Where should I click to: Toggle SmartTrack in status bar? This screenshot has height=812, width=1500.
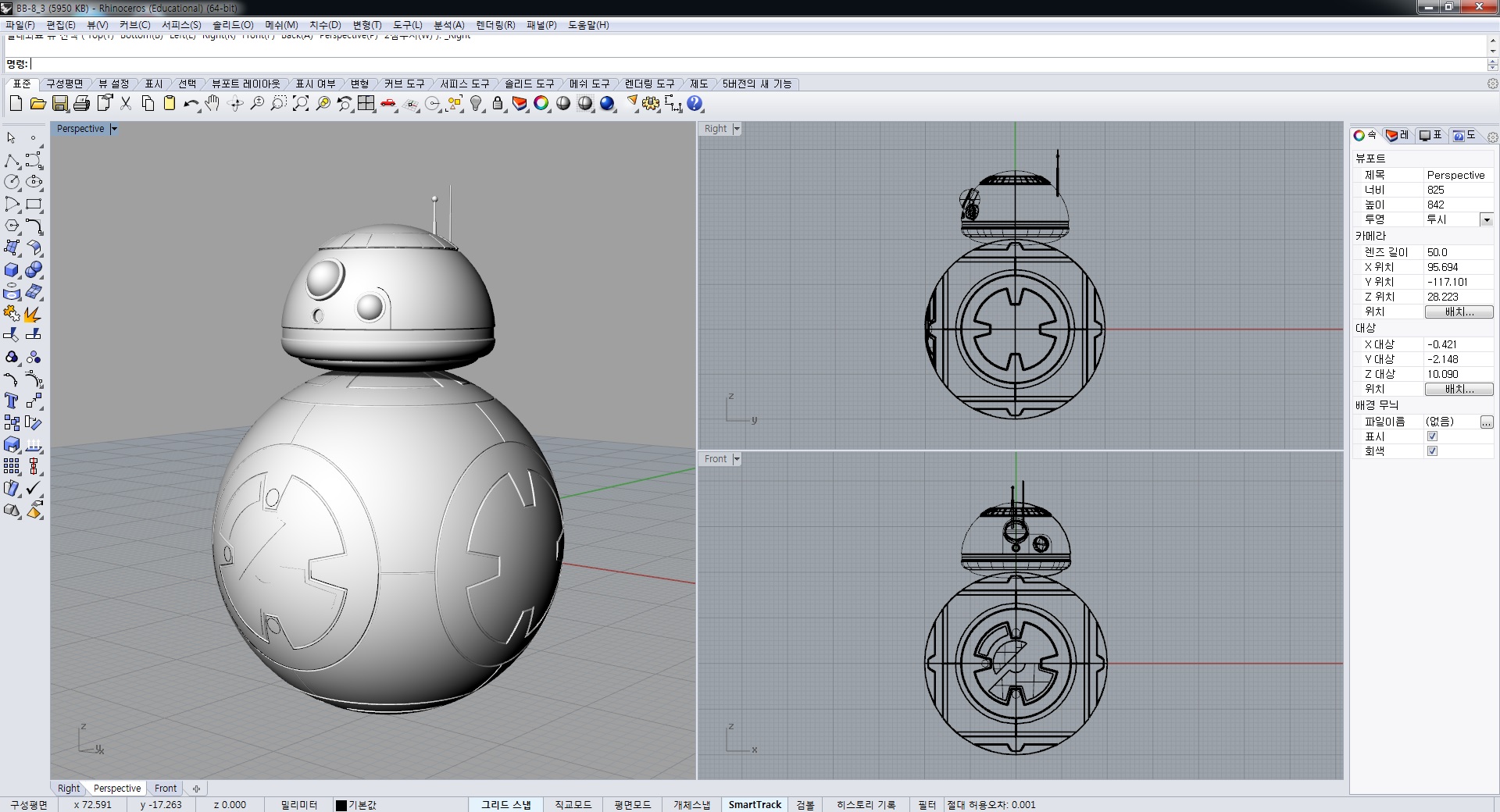click(755, 804)
